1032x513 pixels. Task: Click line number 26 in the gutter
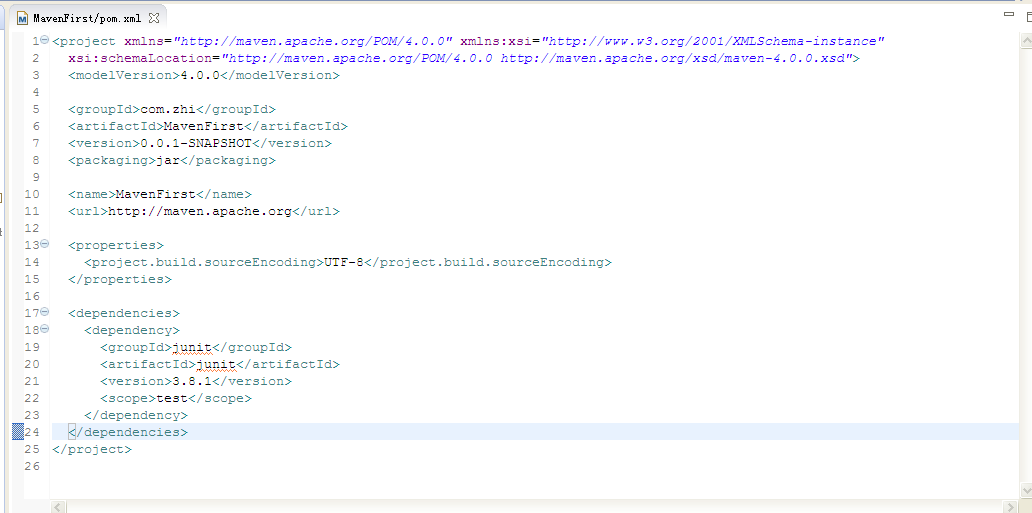[32, 466]
